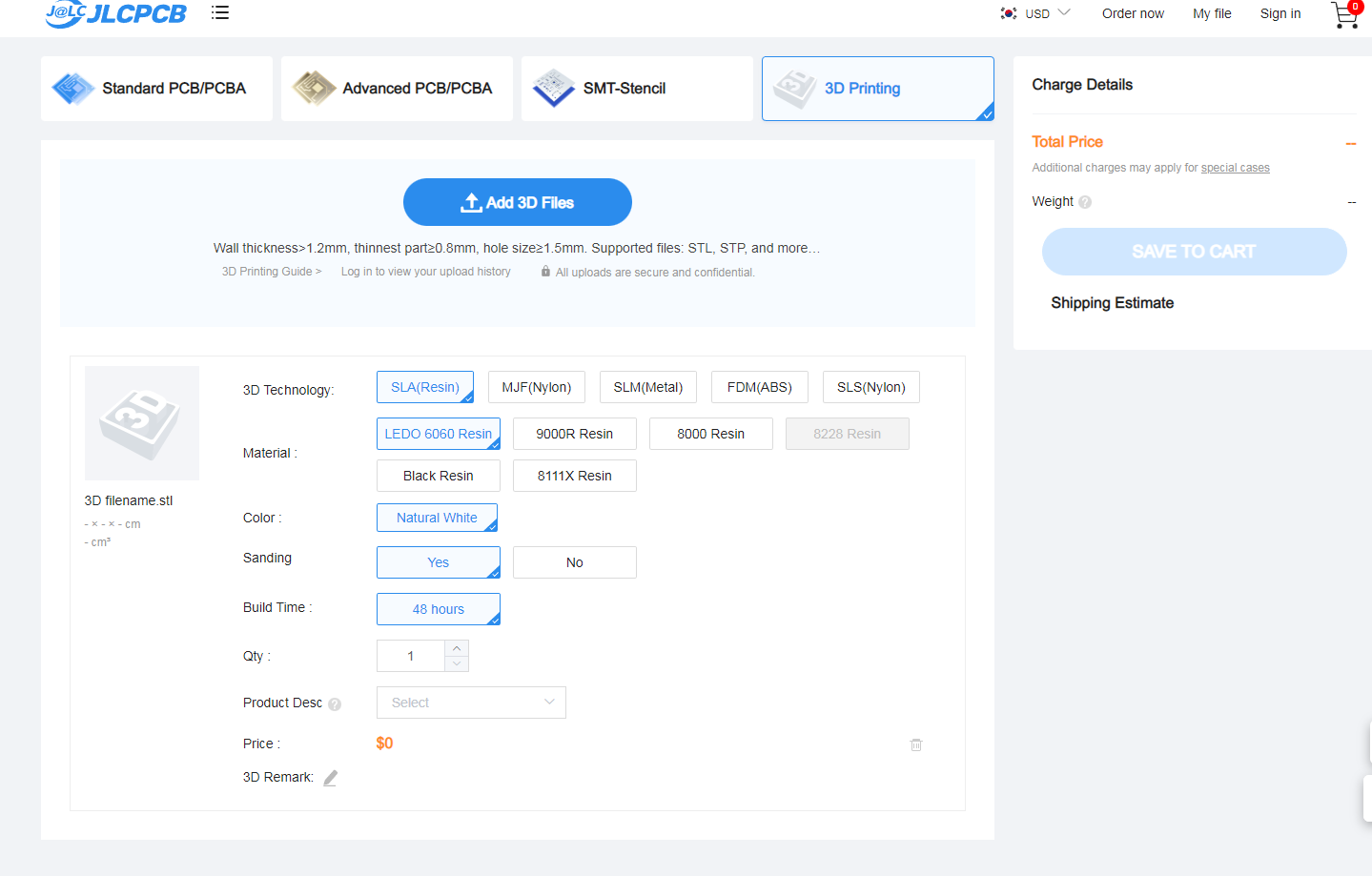Click the Standard PCB/PCBA board icon

point(73,89)
